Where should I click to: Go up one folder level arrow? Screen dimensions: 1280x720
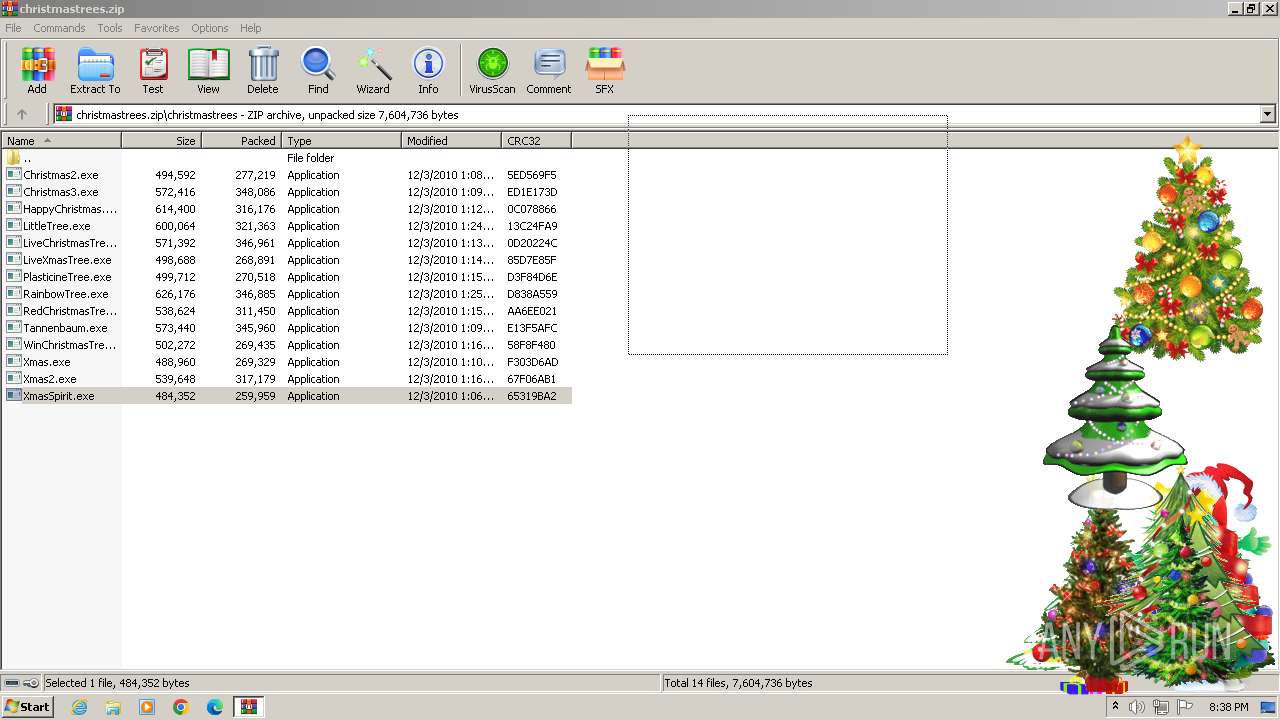22,115
